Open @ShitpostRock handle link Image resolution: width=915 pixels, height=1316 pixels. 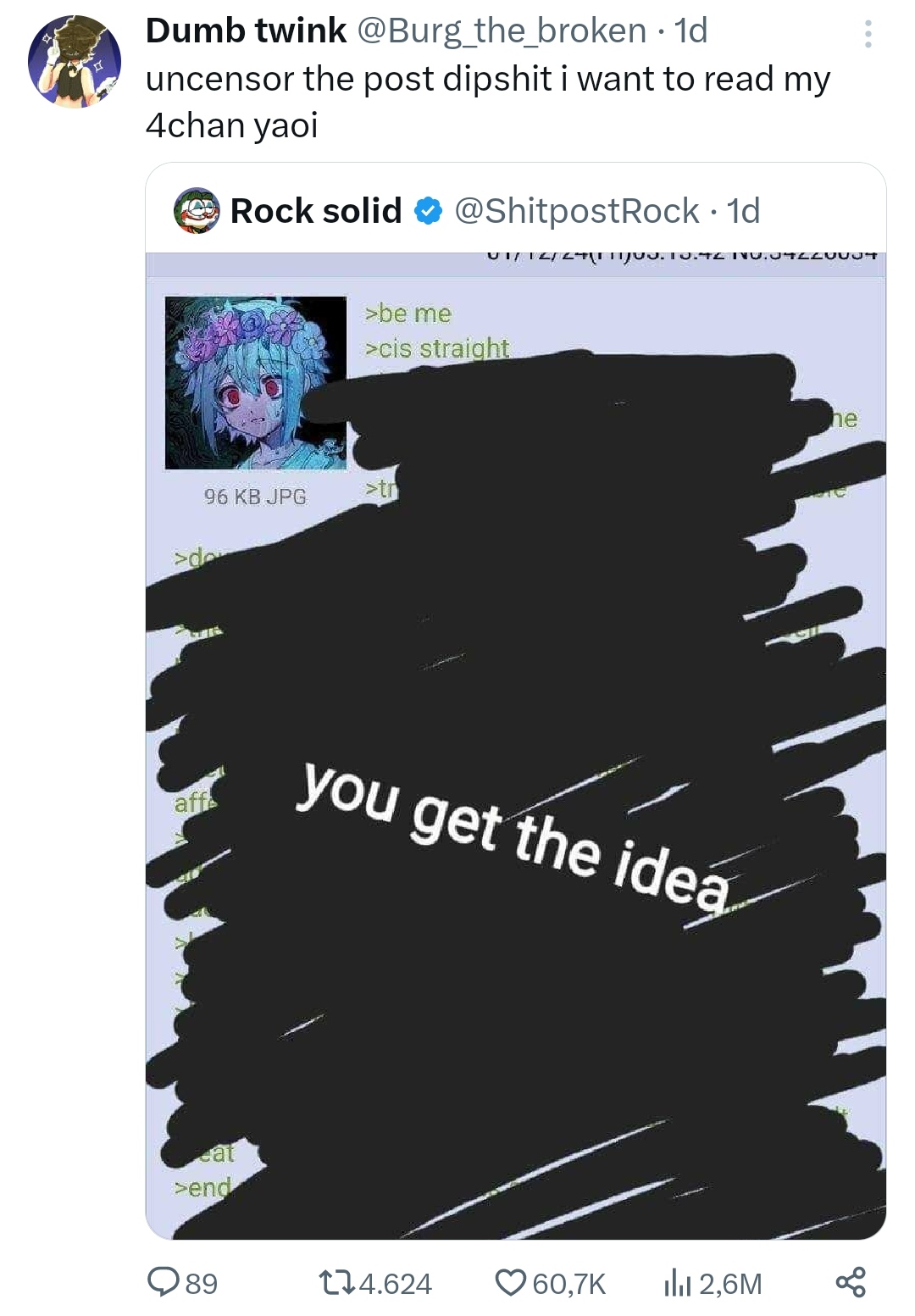(577, 211)
